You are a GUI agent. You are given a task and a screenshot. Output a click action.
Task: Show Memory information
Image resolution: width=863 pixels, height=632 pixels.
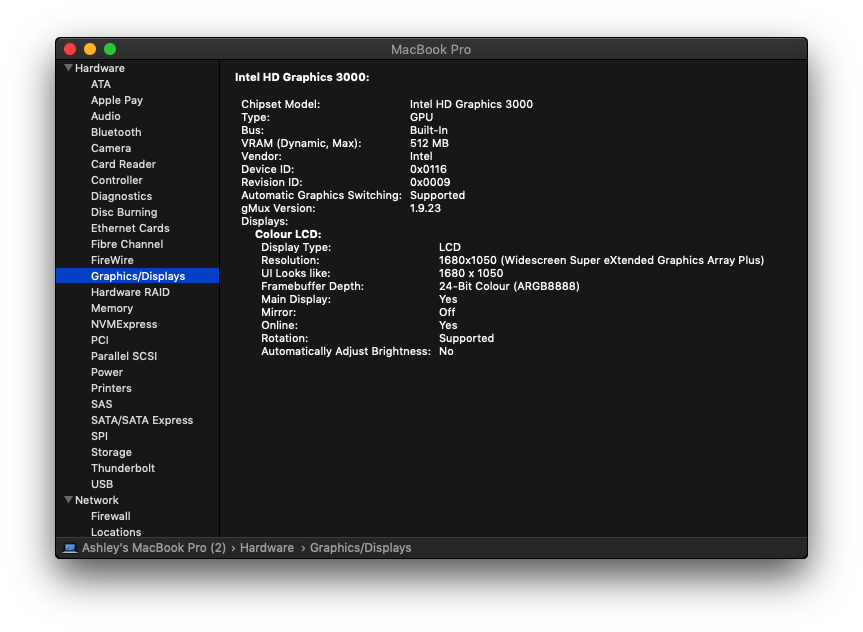point(112,308)
